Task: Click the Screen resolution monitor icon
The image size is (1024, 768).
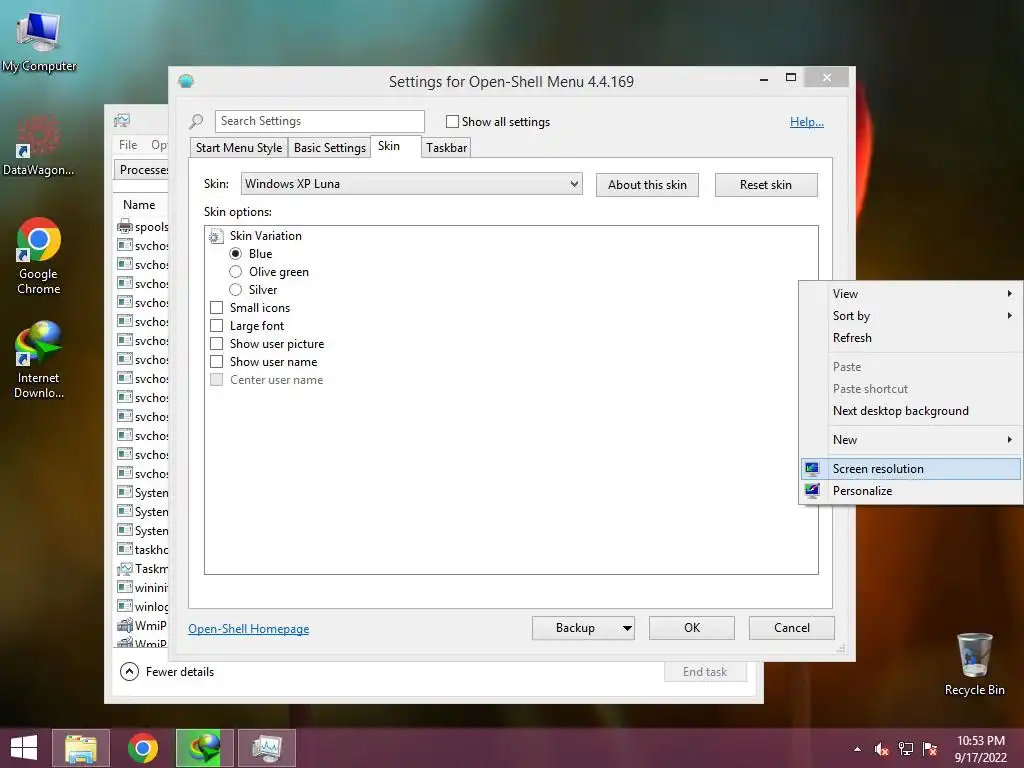Action: coord(812,469)
